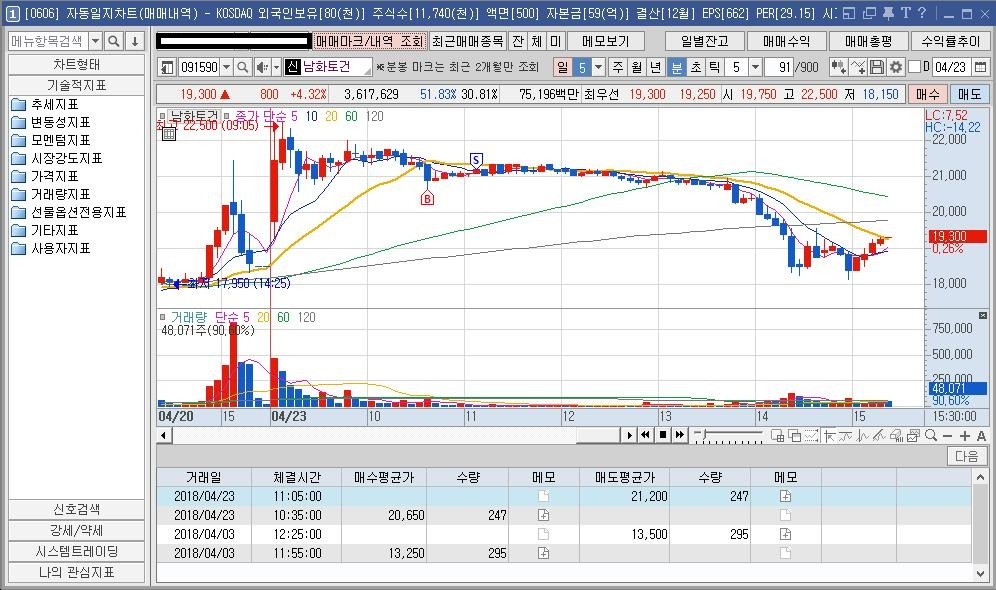Open the calendar date picker icon
The width and height of the screenshot is (996, 590).
[x=980, y=67]
